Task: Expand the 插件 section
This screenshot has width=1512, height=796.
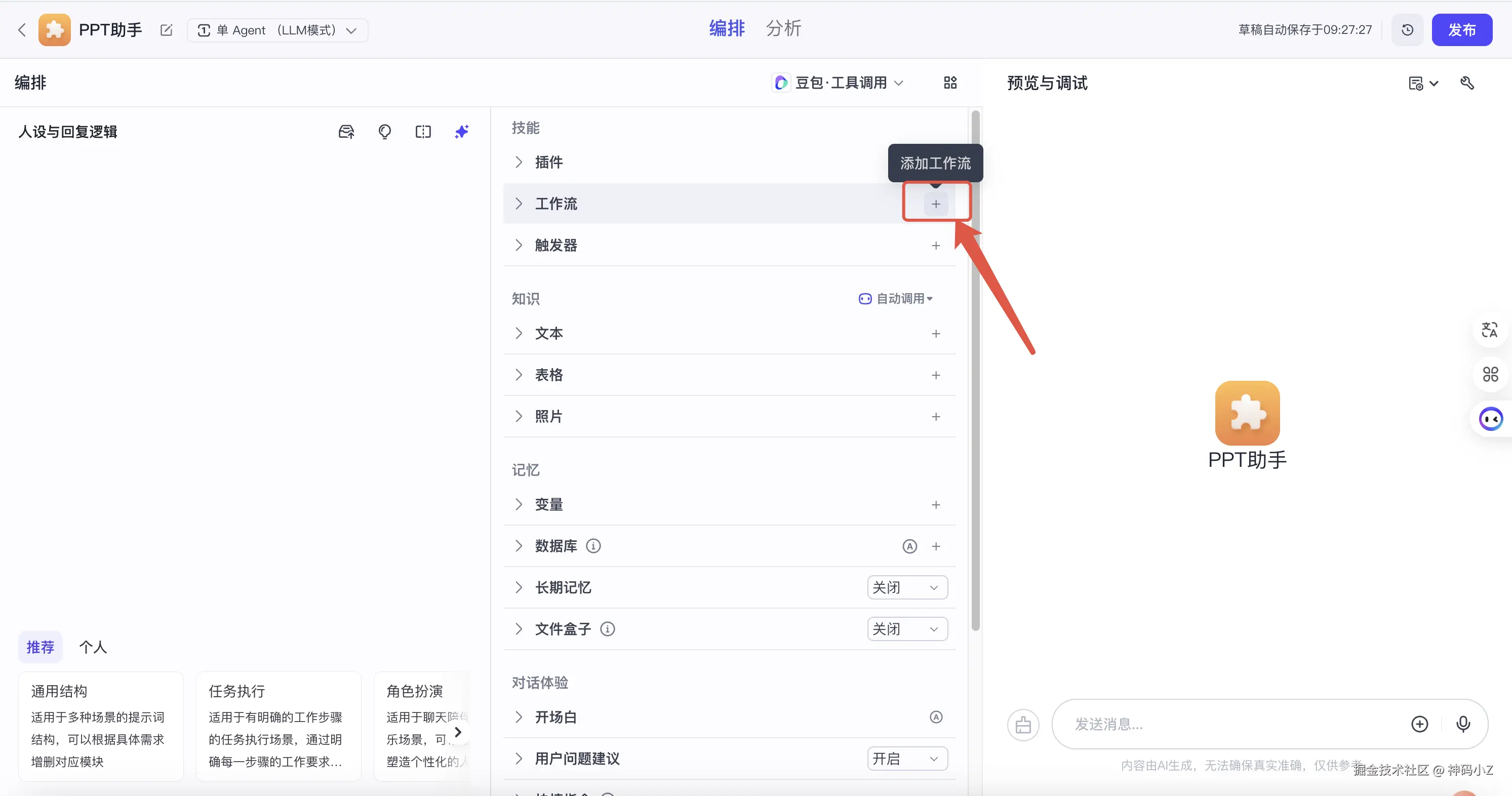Action: pyautogui.click(x=548, y=162)
